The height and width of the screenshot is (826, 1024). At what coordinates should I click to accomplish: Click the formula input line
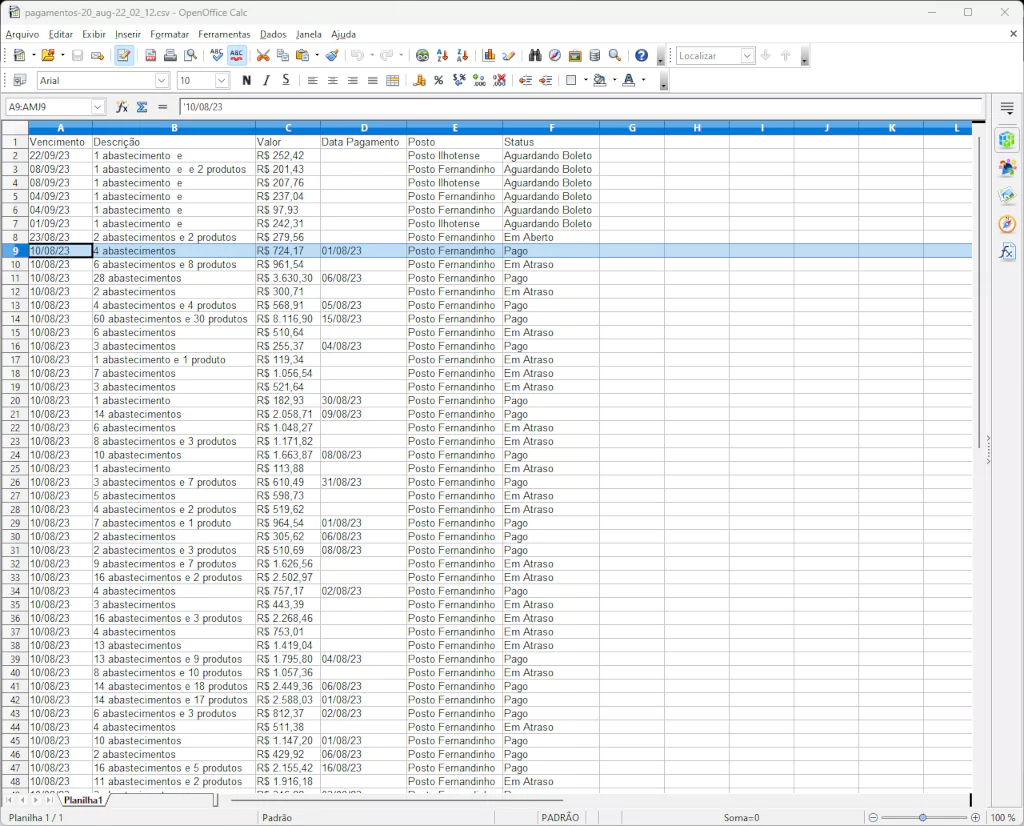click(580, 106)
